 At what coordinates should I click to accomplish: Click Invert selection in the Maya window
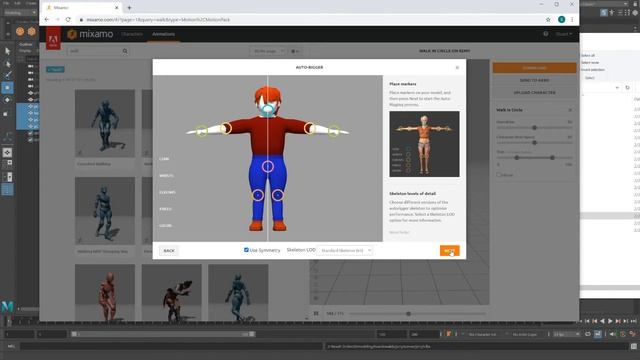[x=593, y=70]
